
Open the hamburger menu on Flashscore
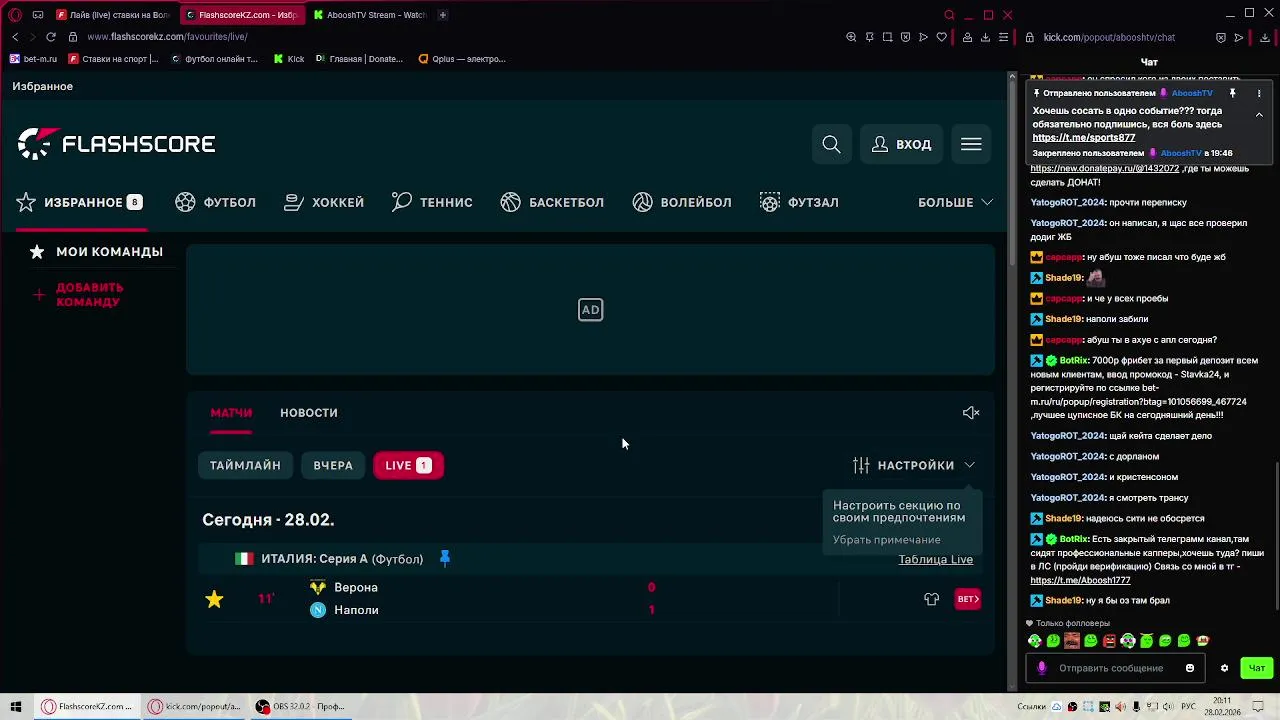click(971, 144)
